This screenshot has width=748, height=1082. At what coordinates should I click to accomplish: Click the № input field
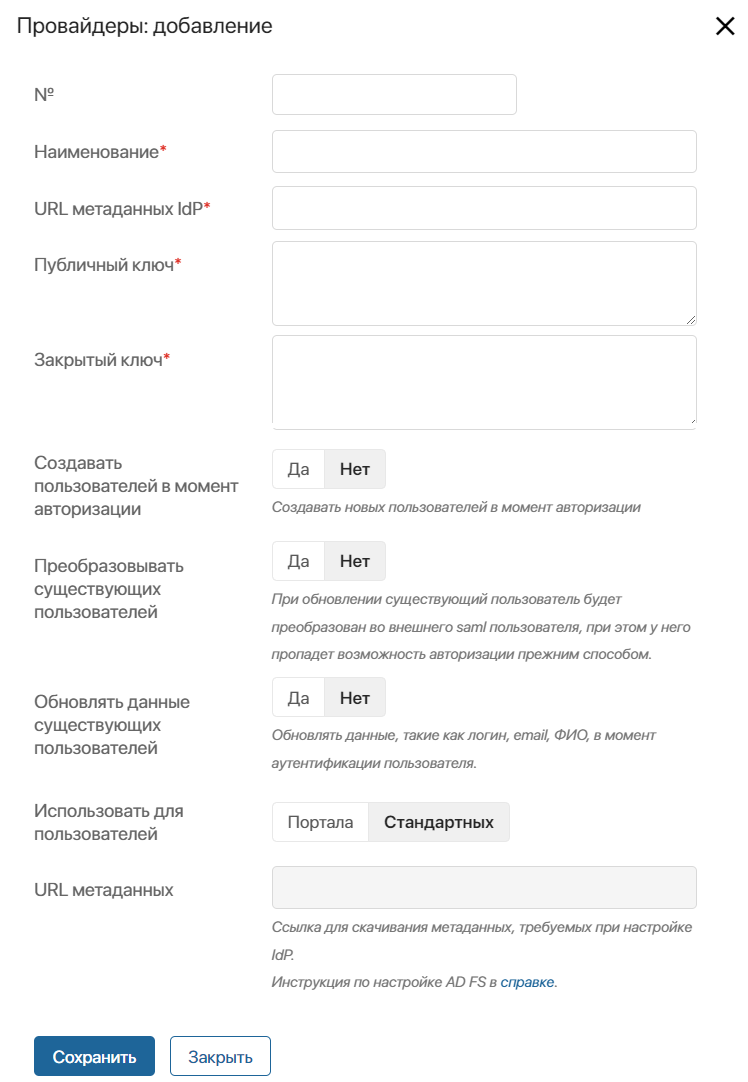pyautogui.click(x=394, y=95)
